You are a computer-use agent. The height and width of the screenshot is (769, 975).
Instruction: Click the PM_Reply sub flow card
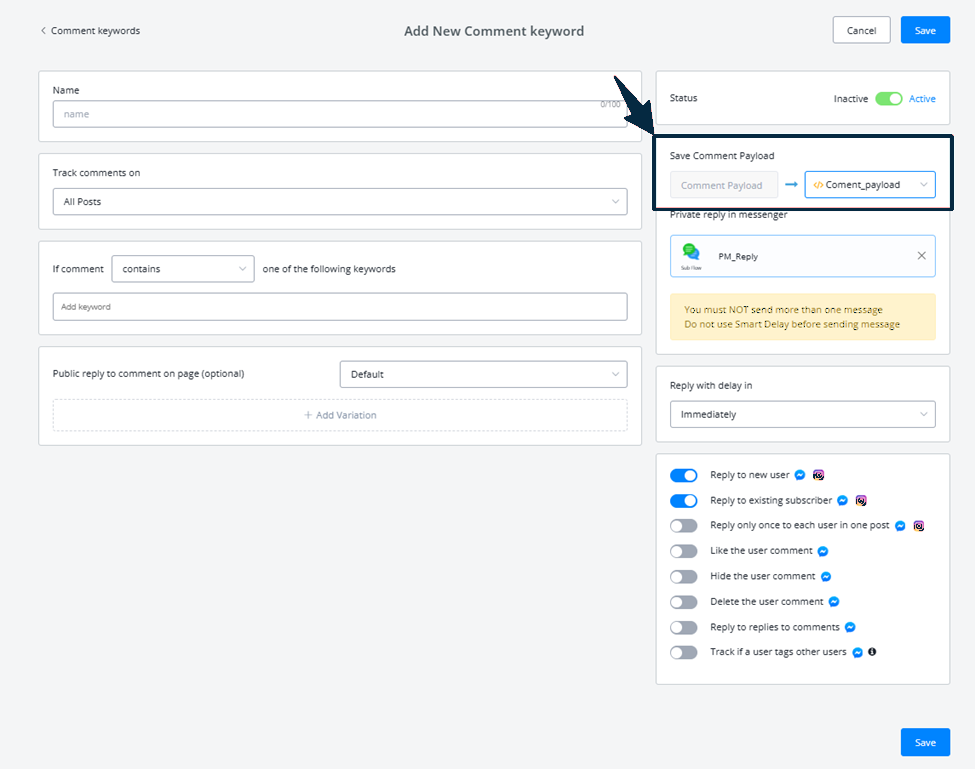(802, 256)
